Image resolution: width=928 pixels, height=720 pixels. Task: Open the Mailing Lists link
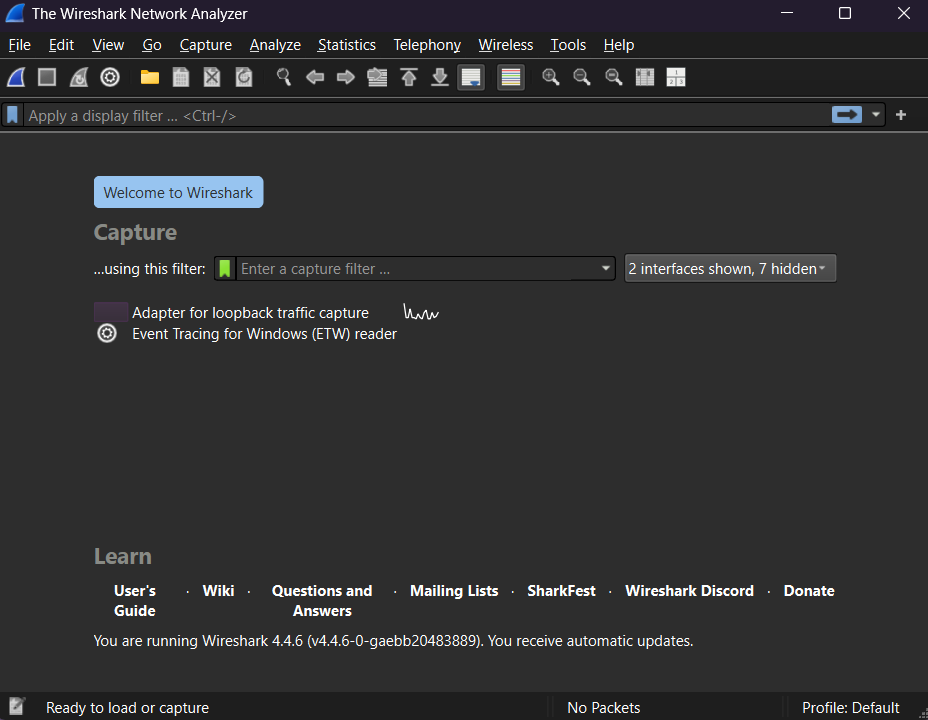click(454, 590)
